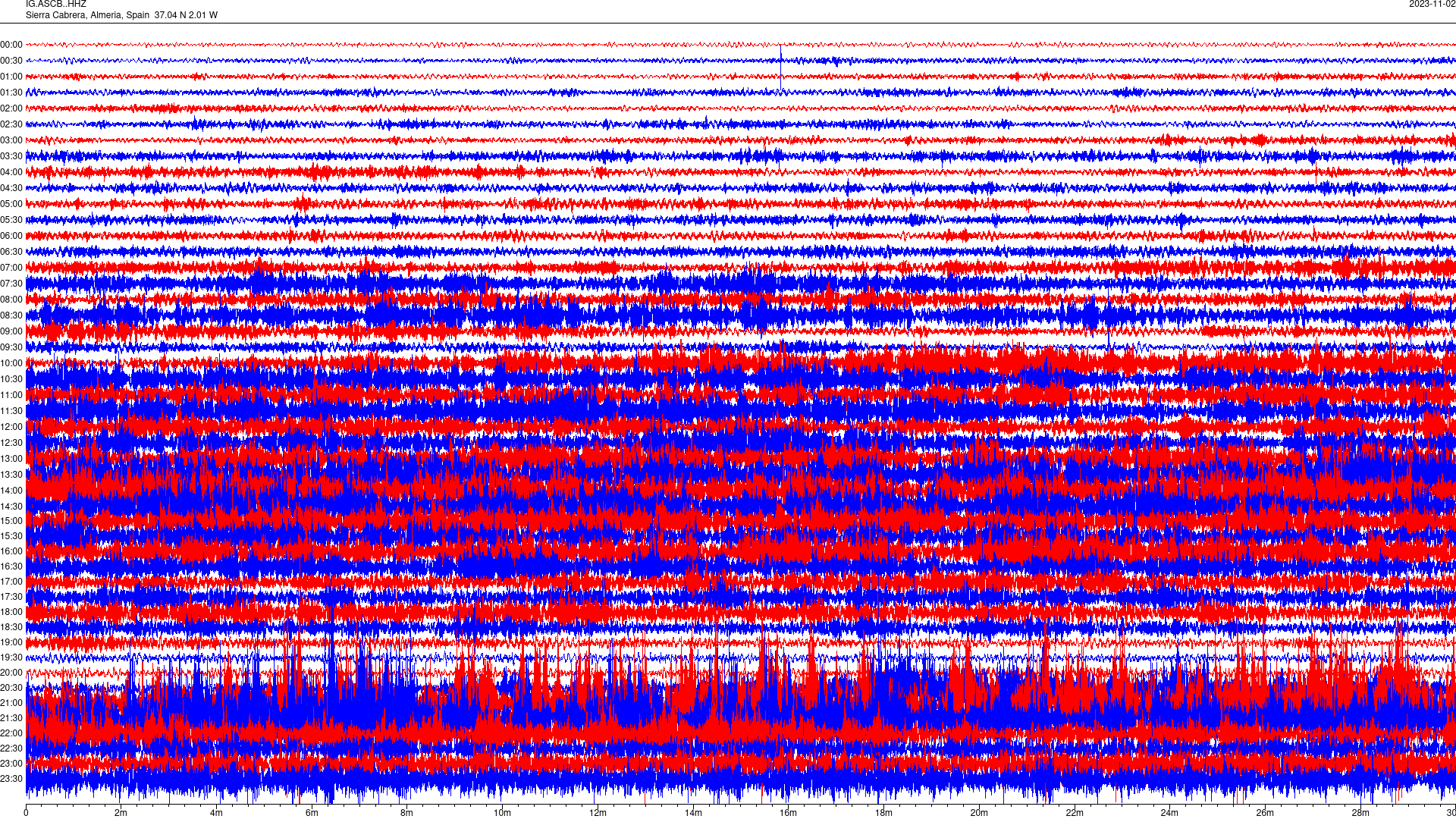
Task: Click the 10m tick on time axis
Action: tap(502, 813)
